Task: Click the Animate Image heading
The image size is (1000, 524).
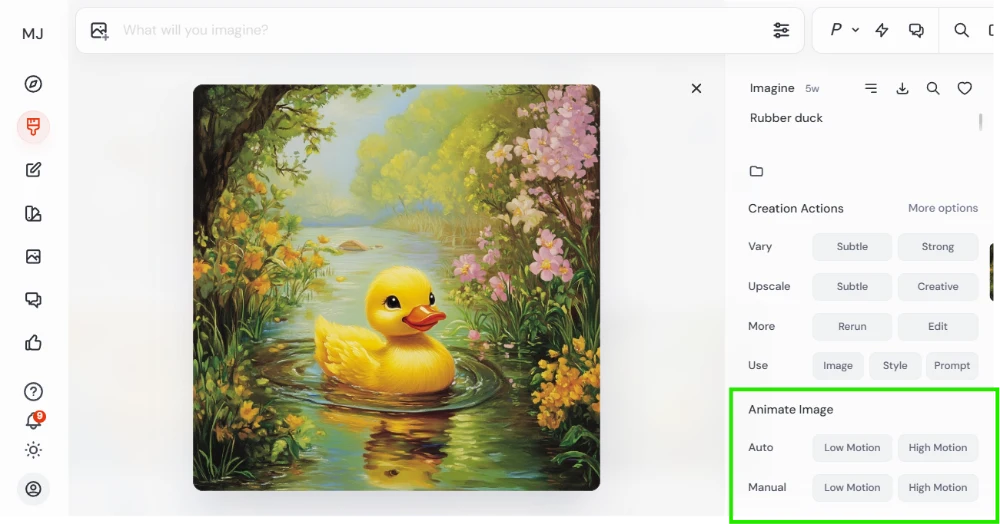Action: tap(790, 410)
